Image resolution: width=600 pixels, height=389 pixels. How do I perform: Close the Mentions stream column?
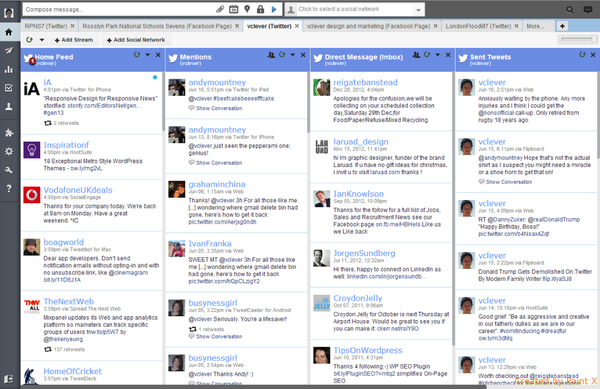point(303,55)
